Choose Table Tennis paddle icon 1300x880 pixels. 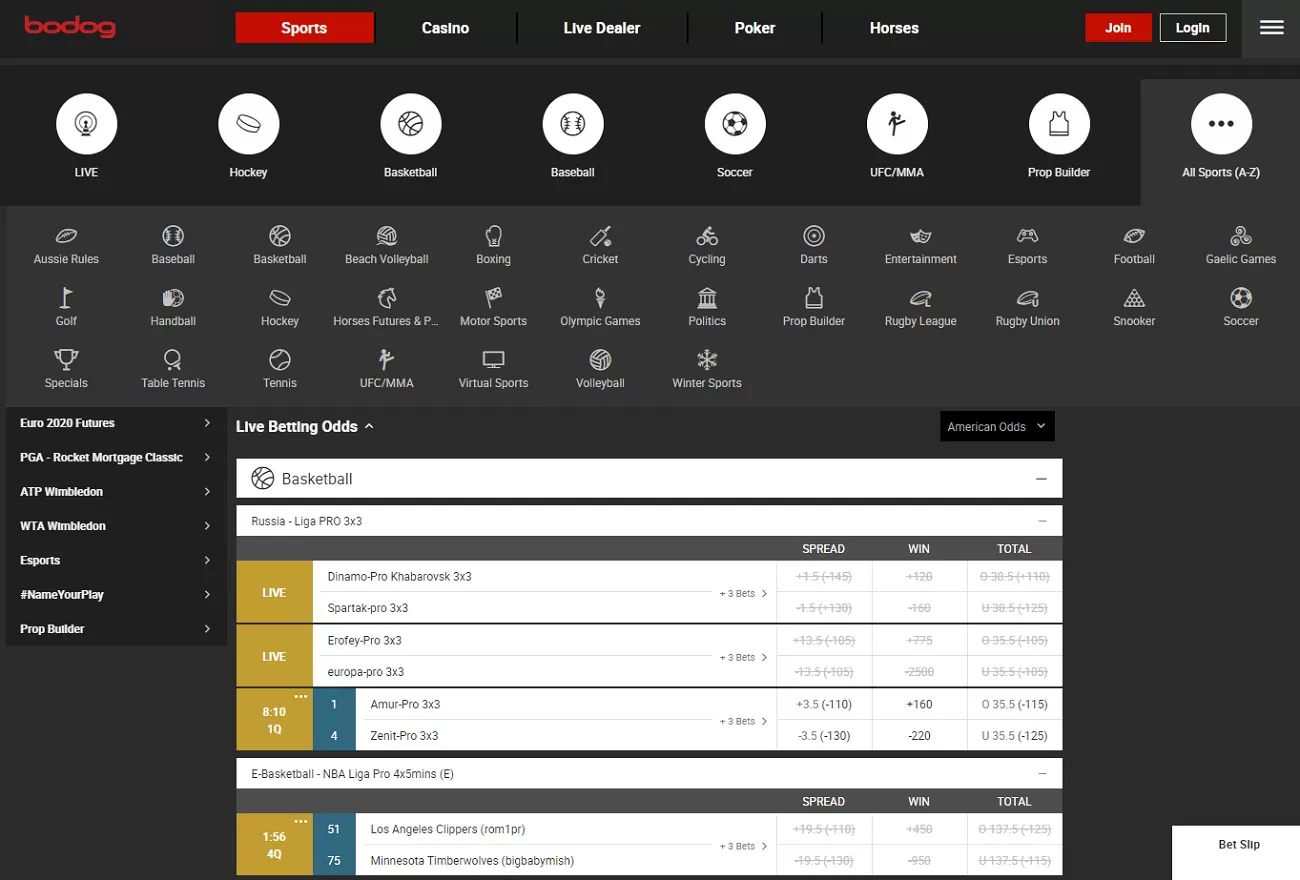[x=173, y=360]
